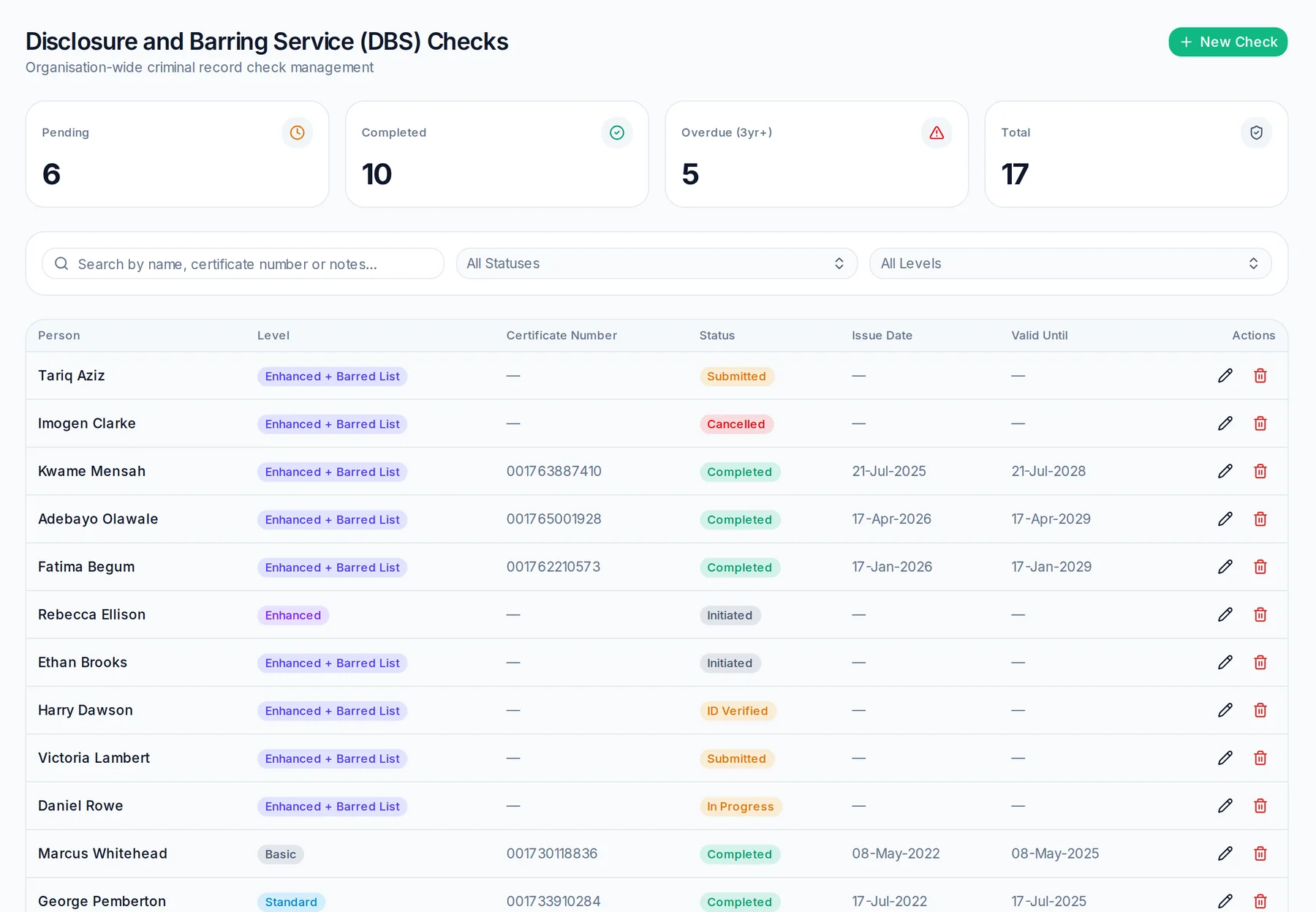Click Victoria Lambert's Submitted badge
The image size is (1316, 912).
click(737, 758)
